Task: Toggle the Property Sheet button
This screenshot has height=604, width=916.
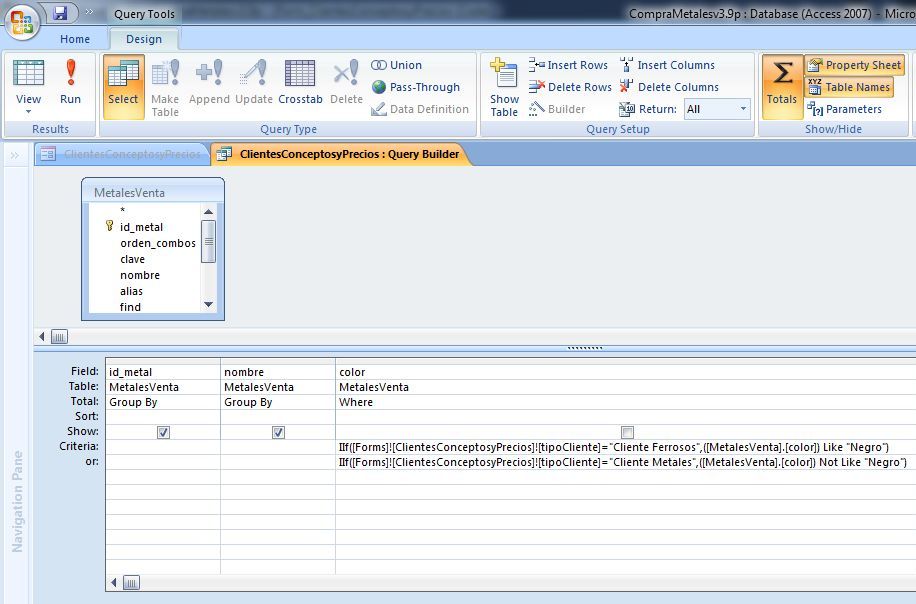Action: (x=854, y=65)
